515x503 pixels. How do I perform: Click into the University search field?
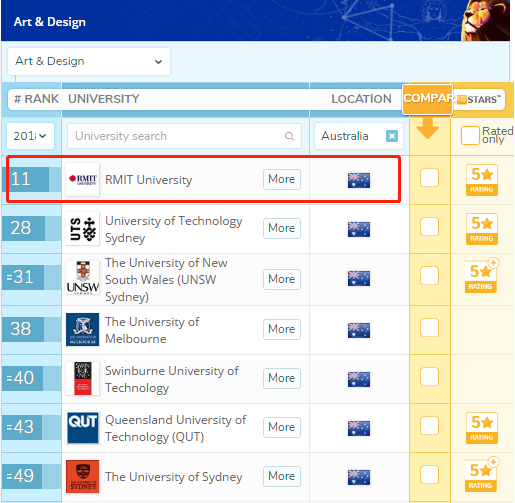[184, 136]
